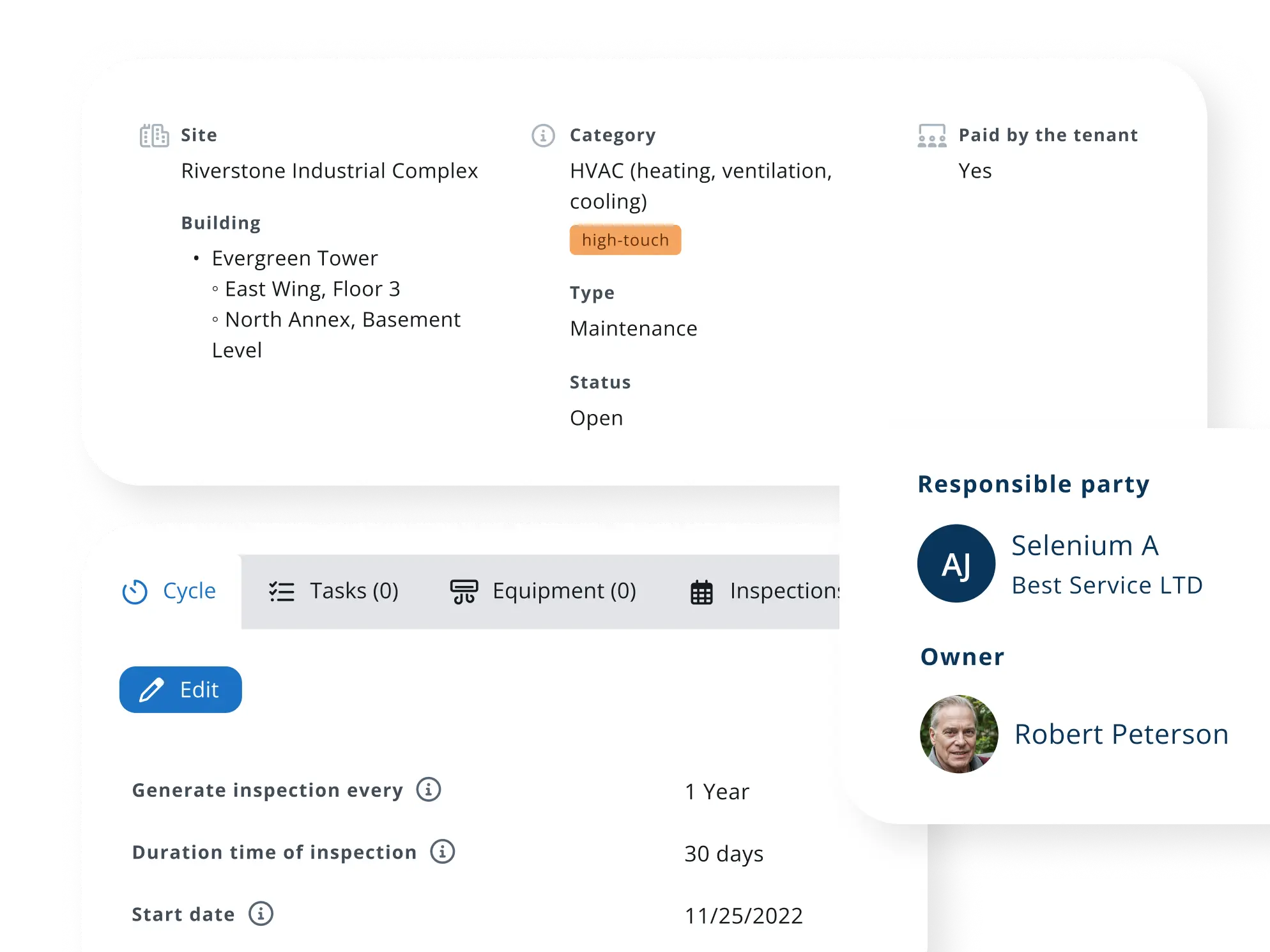Click the Equipment tab icon
This screenshot has height=952, width=1270.
[x=464, y=592]
